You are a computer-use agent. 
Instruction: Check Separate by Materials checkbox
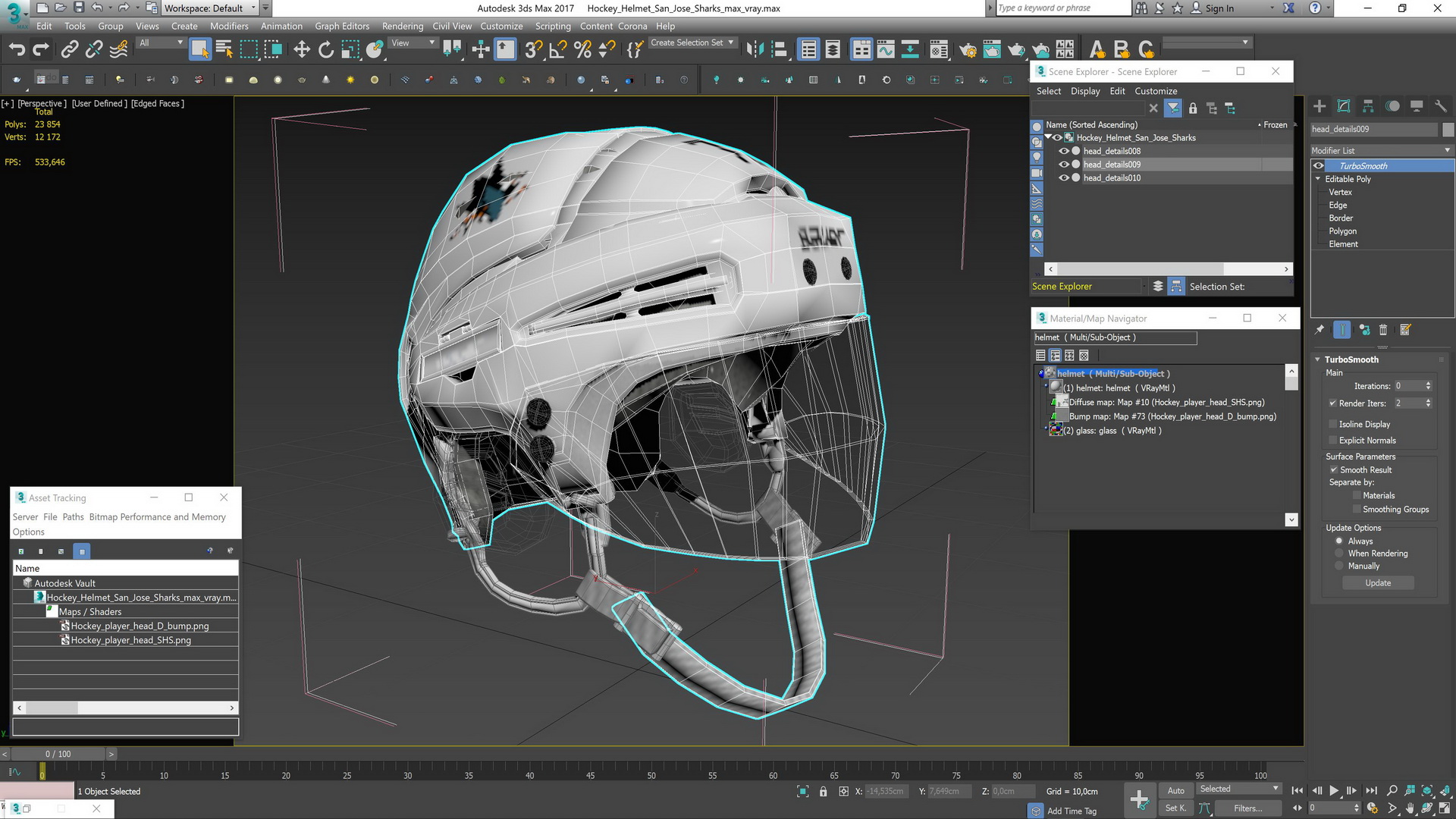pyautogui.click(x=1357, y=496)
